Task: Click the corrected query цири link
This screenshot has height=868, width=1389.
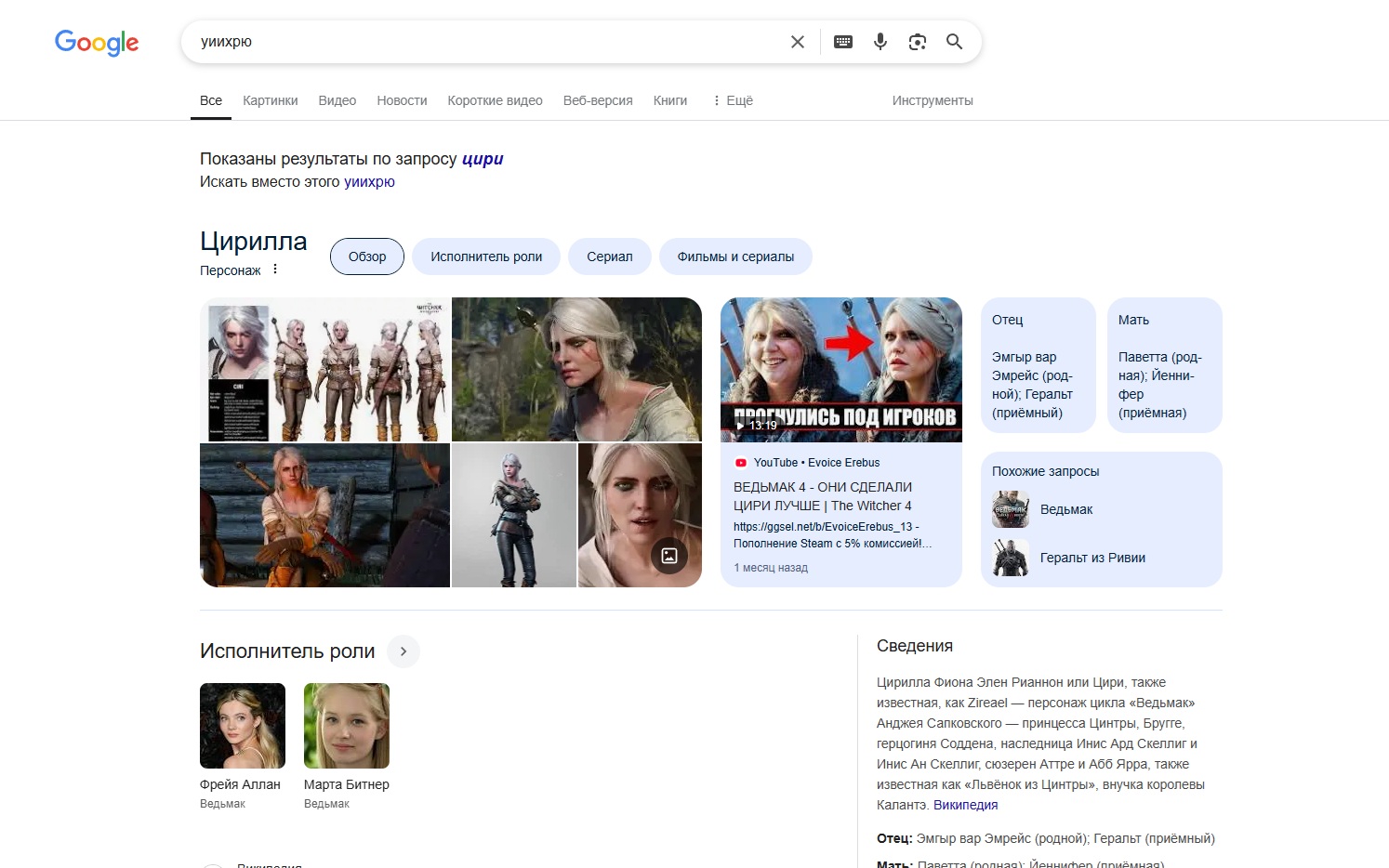Action: pyautogui.click(x=483, y=159)
